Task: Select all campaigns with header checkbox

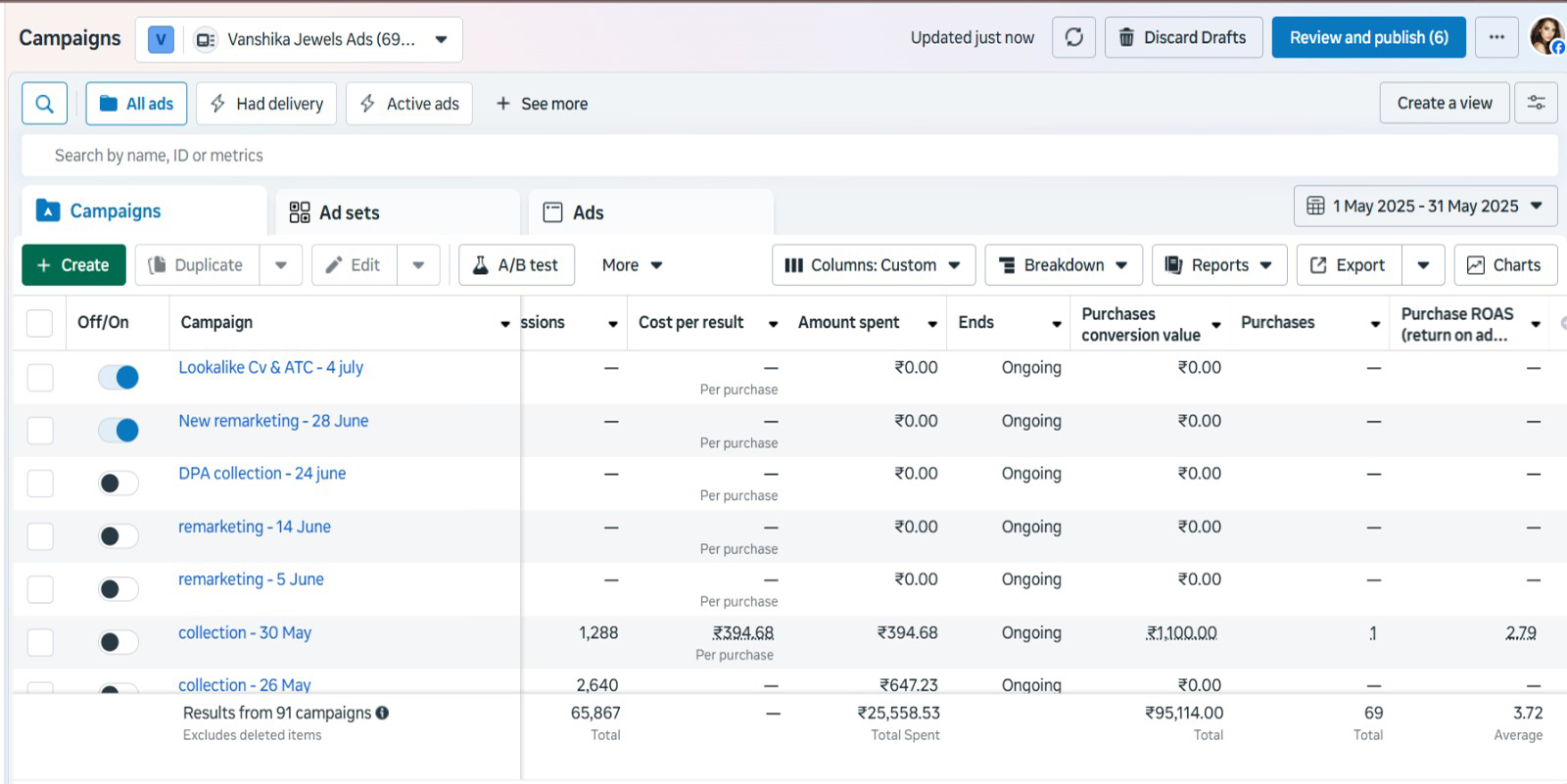Action: click(39, 323)
